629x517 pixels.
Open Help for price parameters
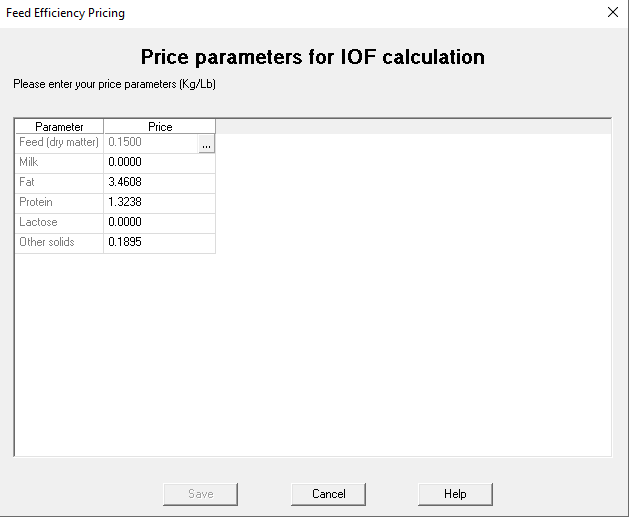[x=455, y=494]
